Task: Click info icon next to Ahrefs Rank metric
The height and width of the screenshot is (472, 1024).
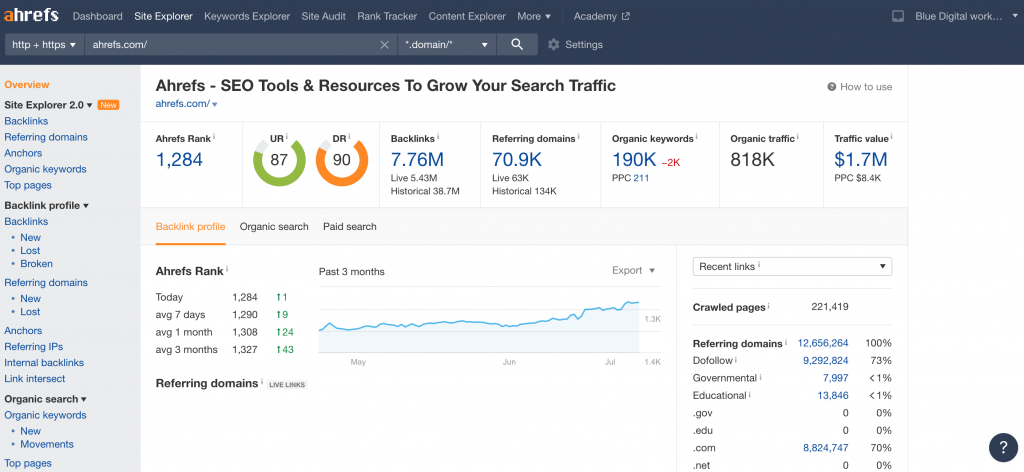Action: (x=214, y=138)
